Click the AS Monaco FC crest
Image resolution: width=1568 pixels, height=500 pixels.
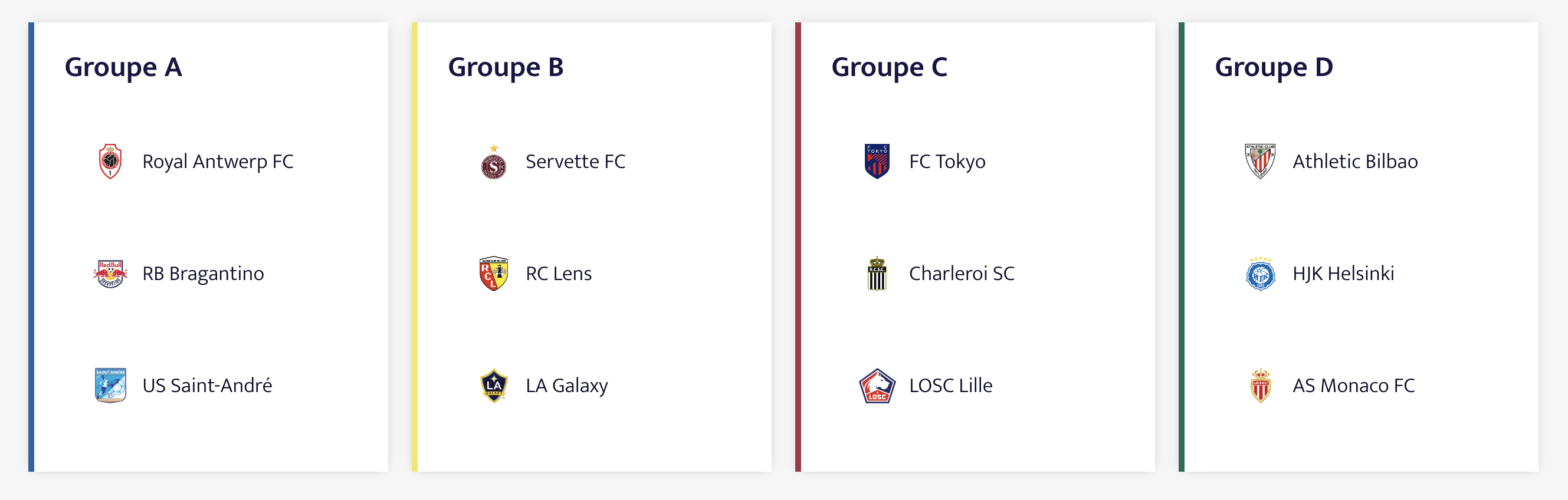click(x=1261, y=386)
